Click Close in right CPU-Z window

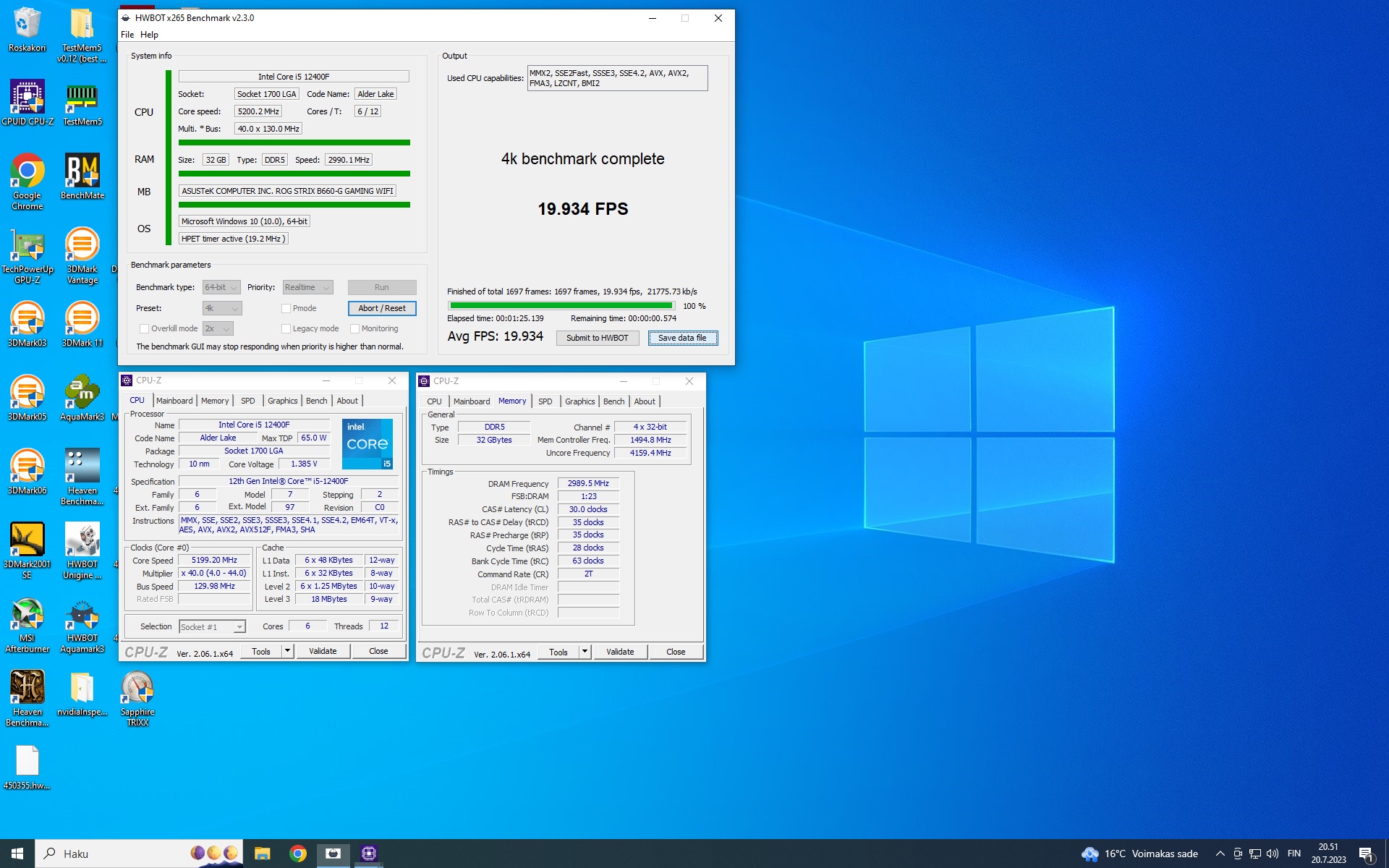coord(676,652)
